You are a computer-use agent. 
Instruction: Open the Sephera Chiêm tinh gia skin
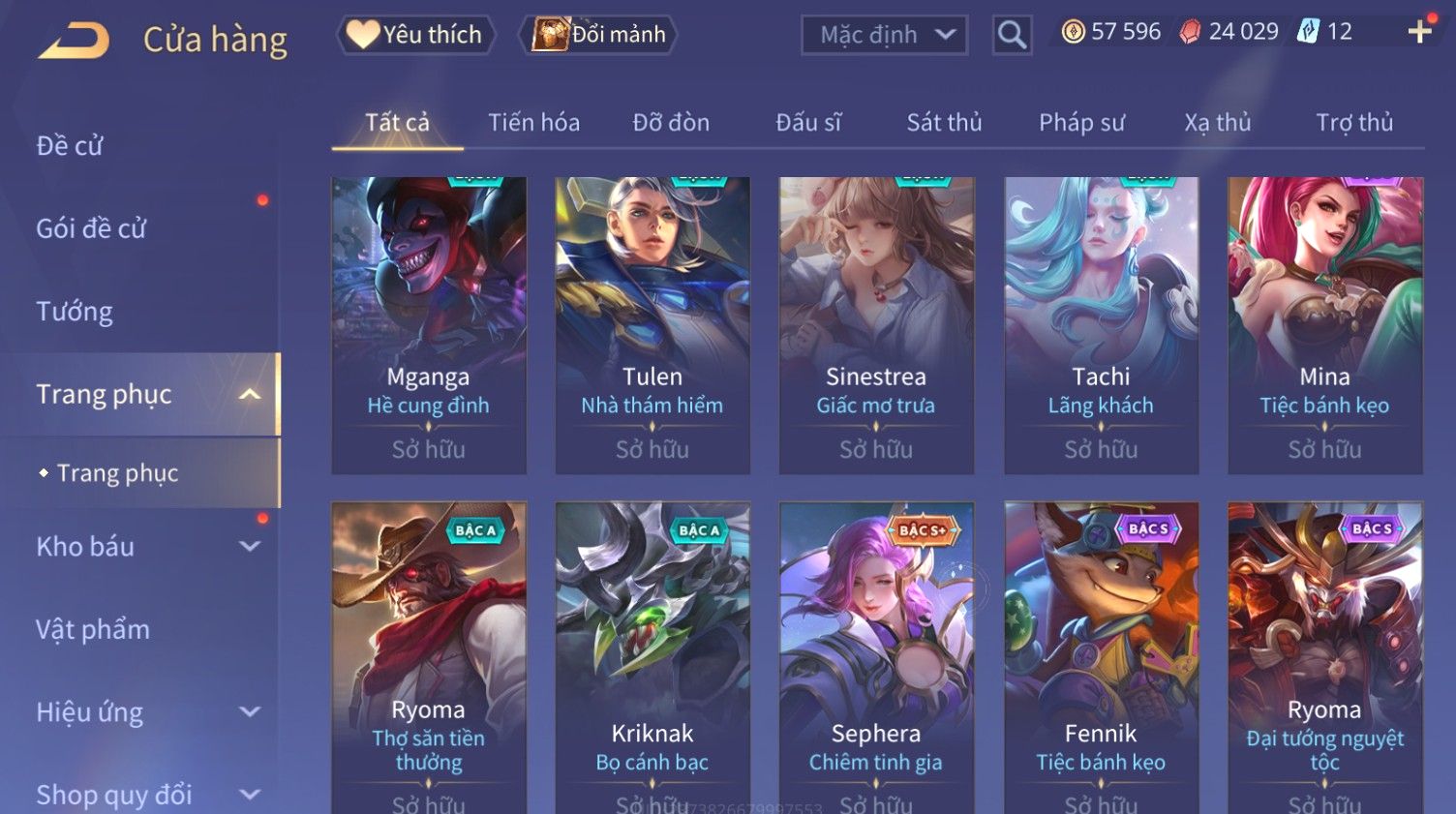pyautogui.click(x=876, y=657)
